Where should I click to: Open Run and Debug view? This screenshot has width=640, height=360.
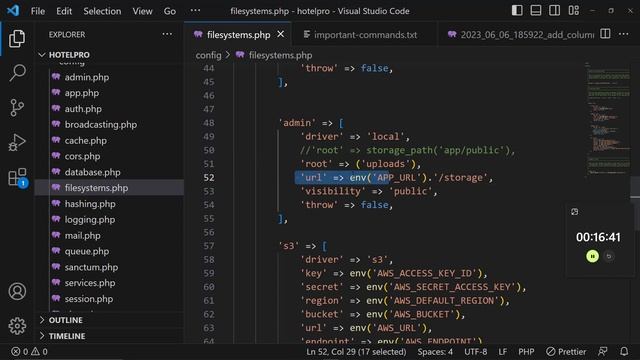[17, 142]
